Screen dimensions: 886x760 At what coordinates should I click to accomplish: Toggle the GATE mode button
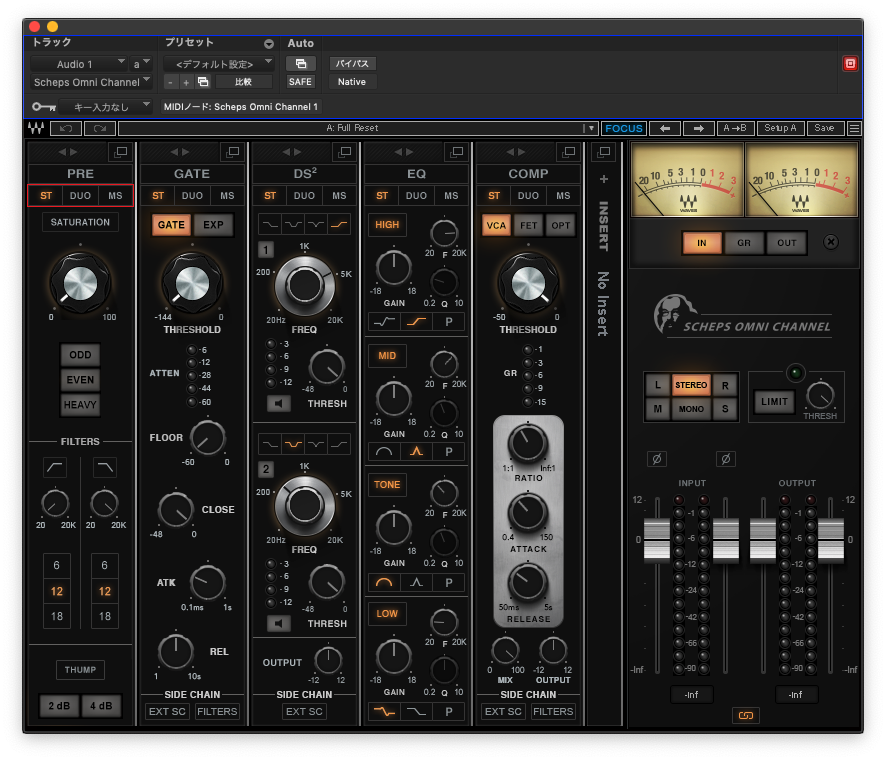pos(171,225)
